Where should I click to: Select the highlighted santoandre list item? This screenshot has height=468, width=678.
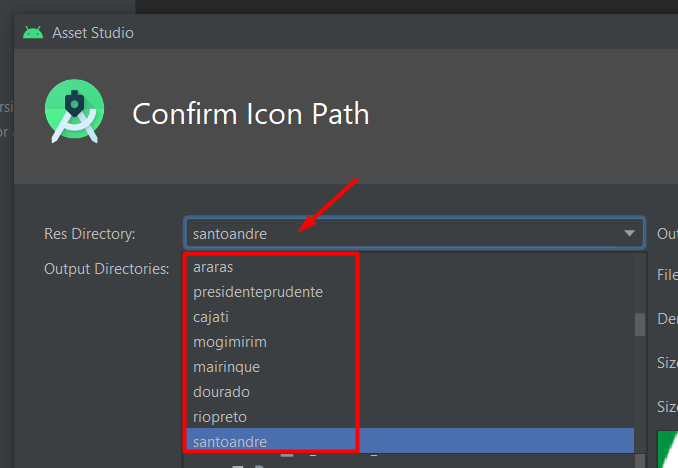coord(229,441)
